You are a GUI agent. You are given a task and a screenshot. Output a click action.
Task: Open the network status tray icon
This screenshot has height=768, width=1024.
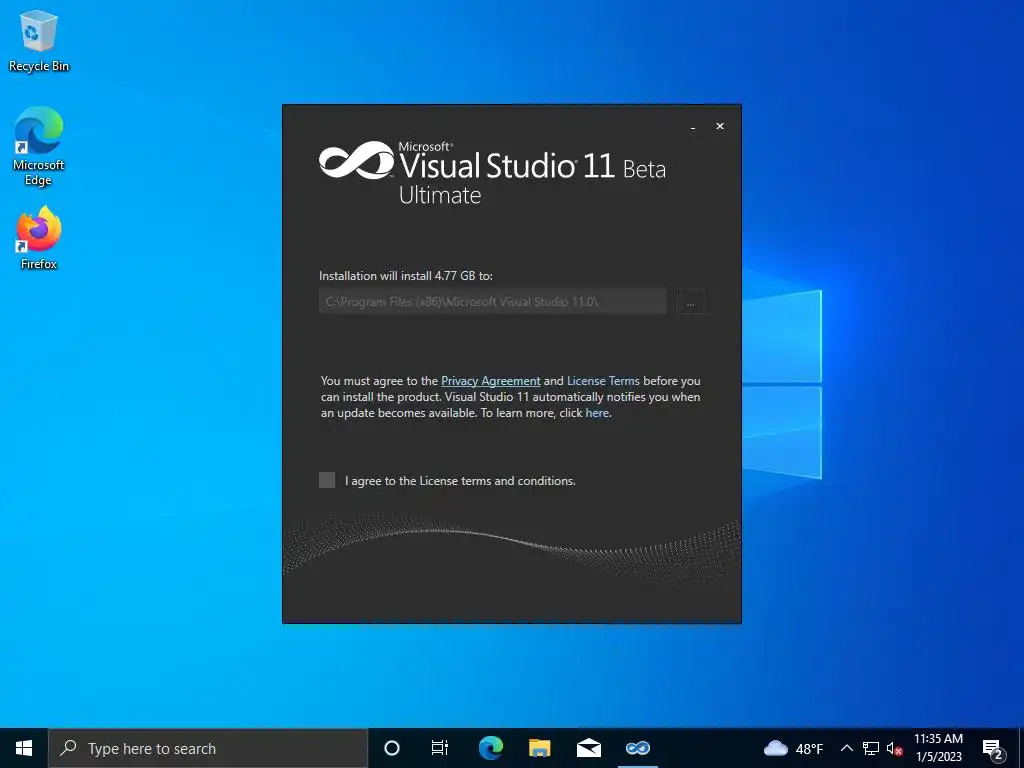(x=871, y=748)
